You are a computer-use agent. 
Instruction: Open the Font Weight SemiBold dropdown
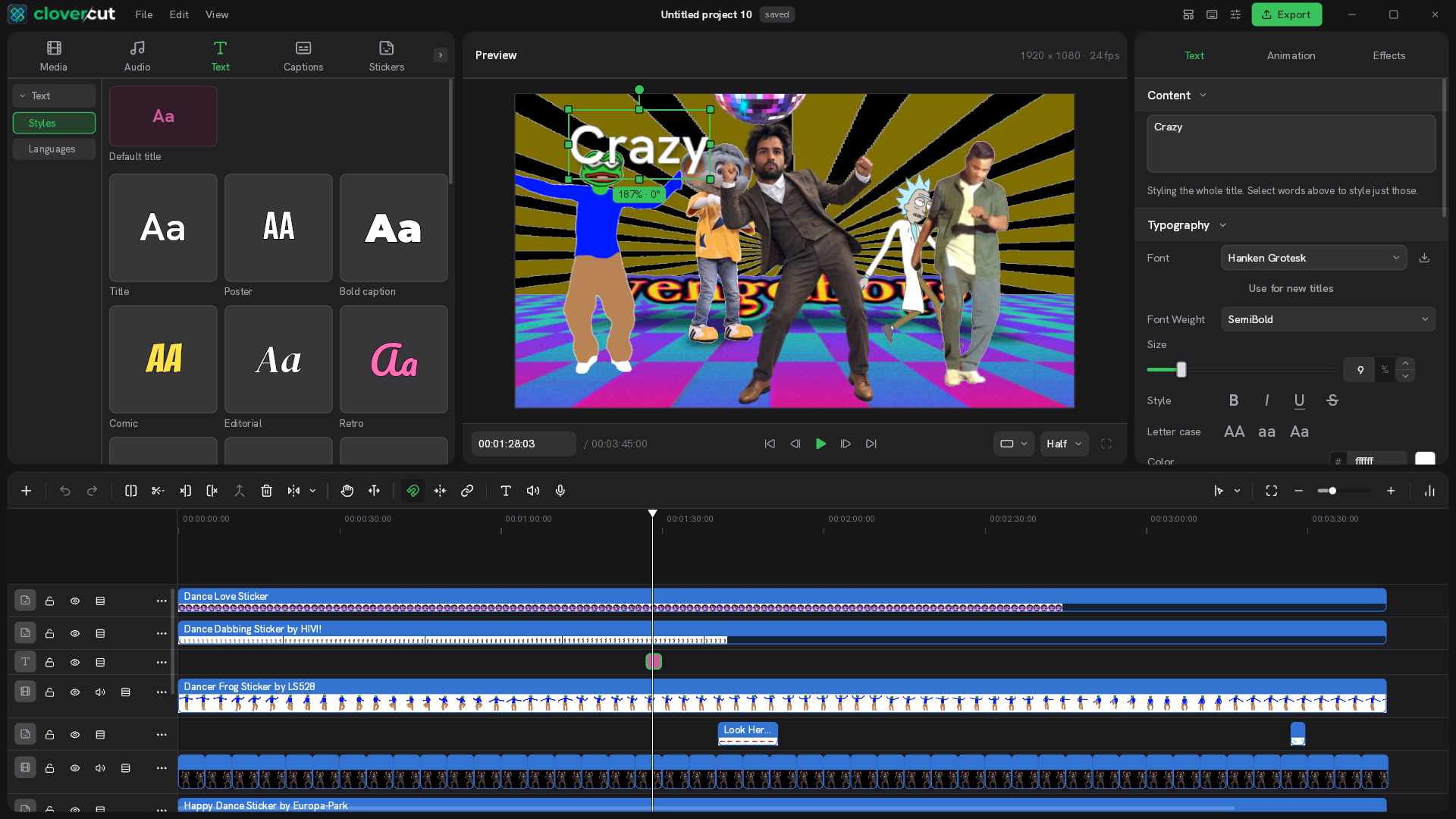tap(1328, 319)
